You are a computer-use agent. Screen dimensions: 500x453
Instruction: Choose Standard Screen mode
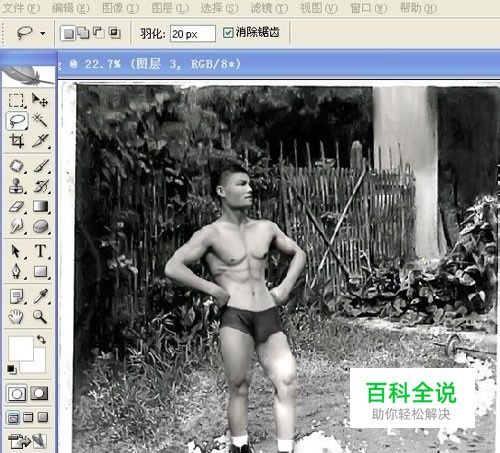pyautogui.click(x=13, y=417)
